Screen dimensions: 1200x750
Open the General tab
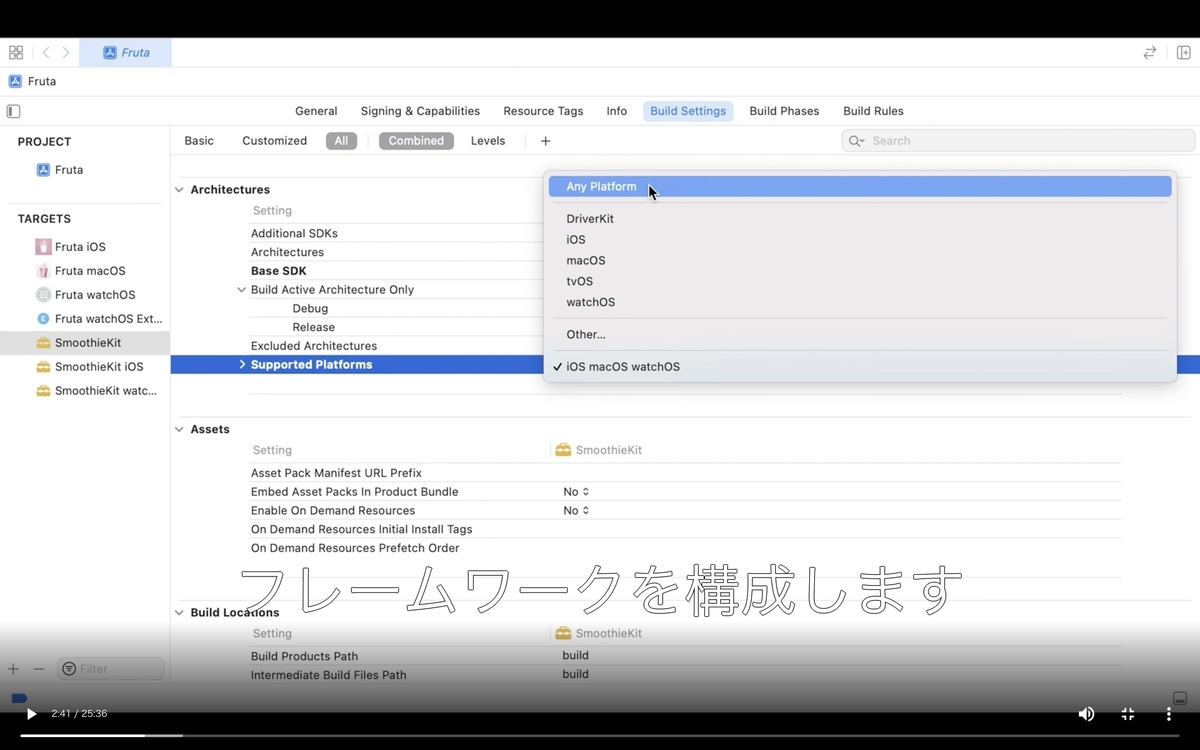click(x=316, y=111)
